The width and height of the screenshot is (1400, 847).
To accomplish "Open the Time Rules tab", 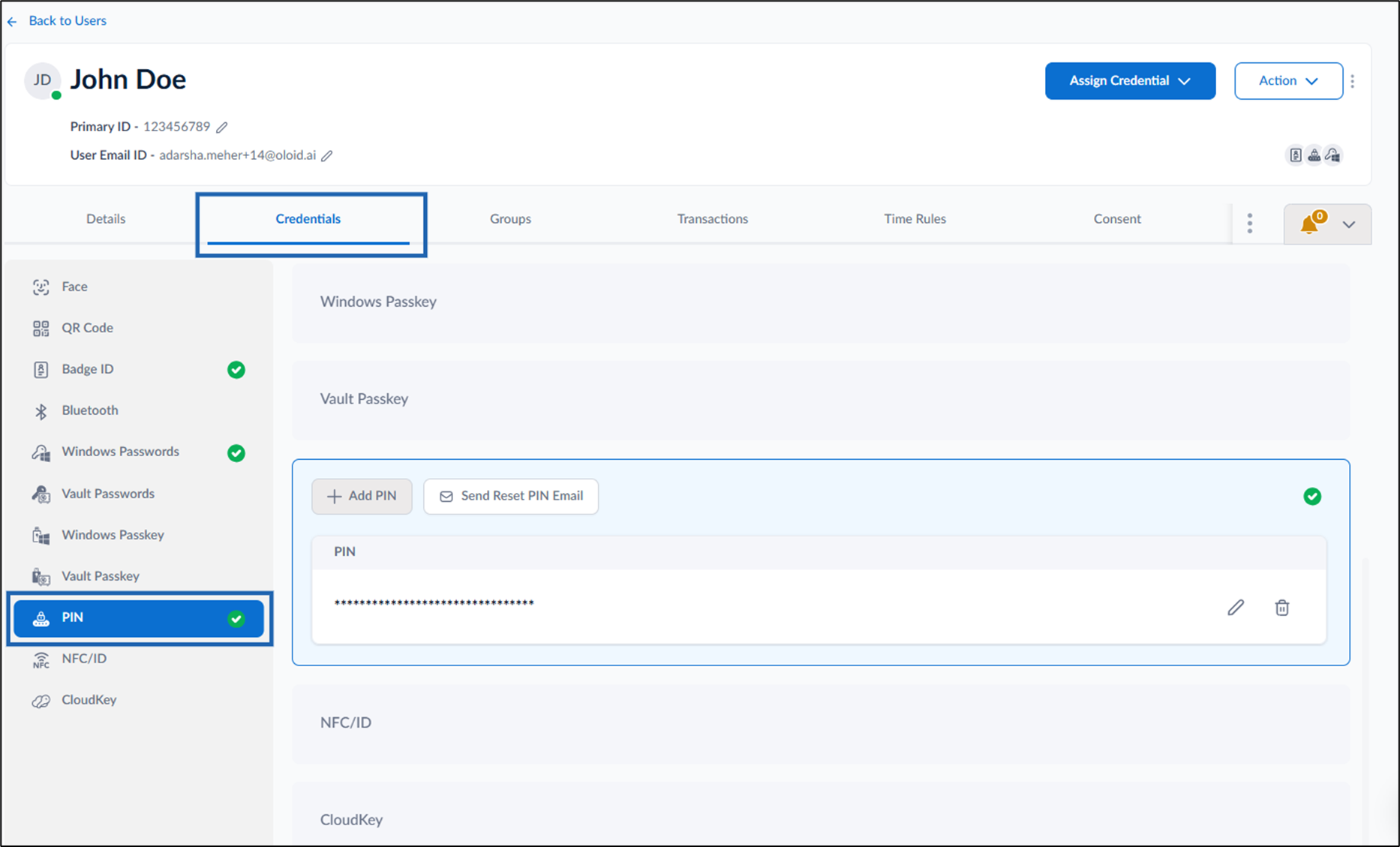I will pyautogui.click(x=915, y=219).
